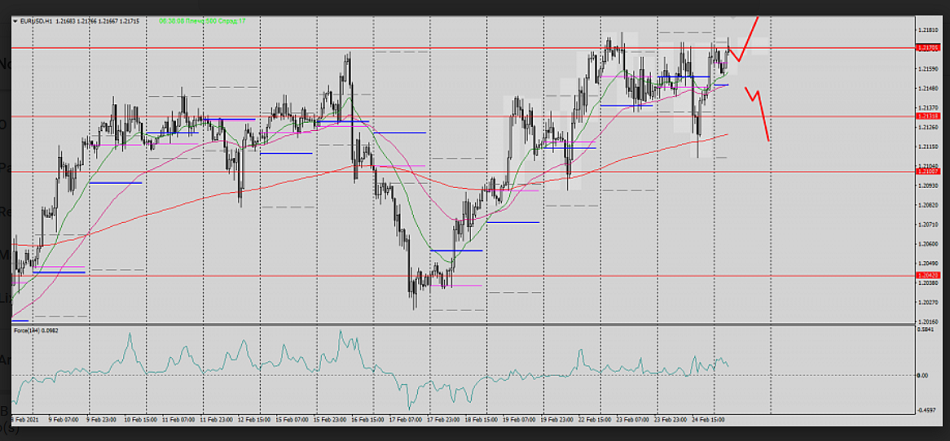The height and width of the screenshot is (441, 950).
Task: Select the red 1.20420 price level tag
Action: (926, 275)
